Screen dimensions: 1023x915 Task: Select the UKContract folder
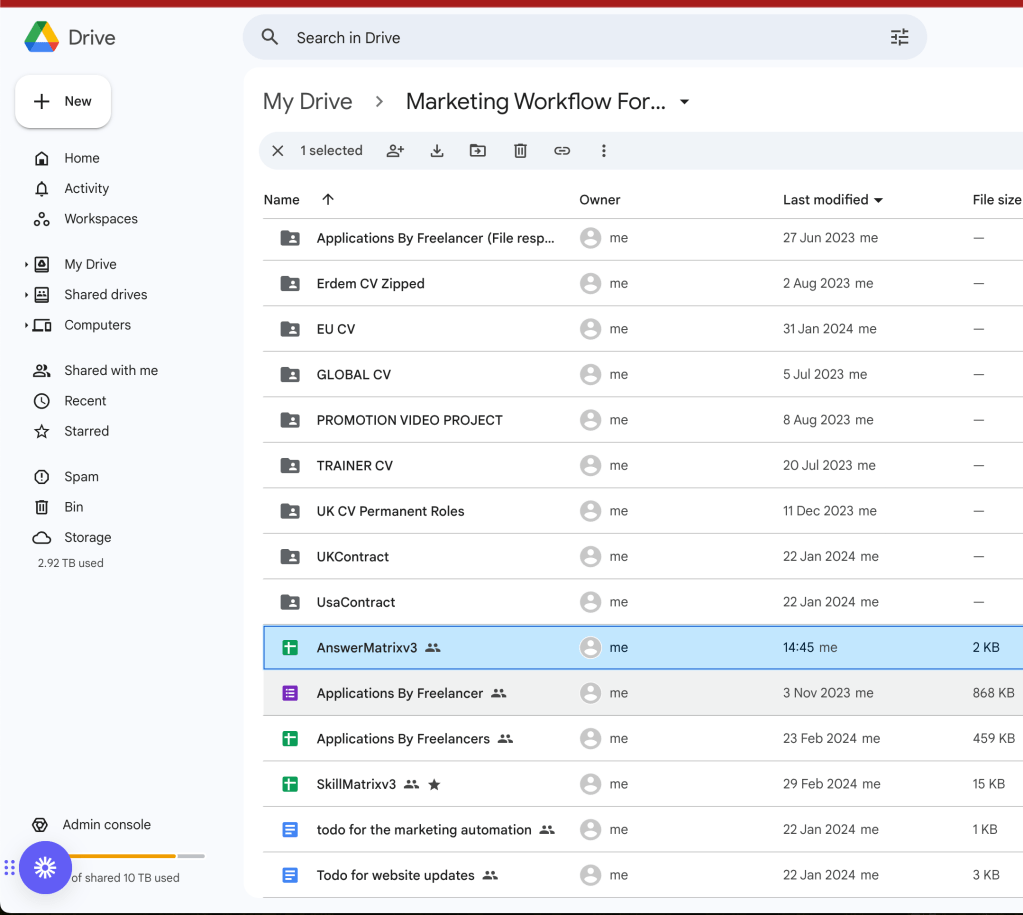[x=352, y=557]
